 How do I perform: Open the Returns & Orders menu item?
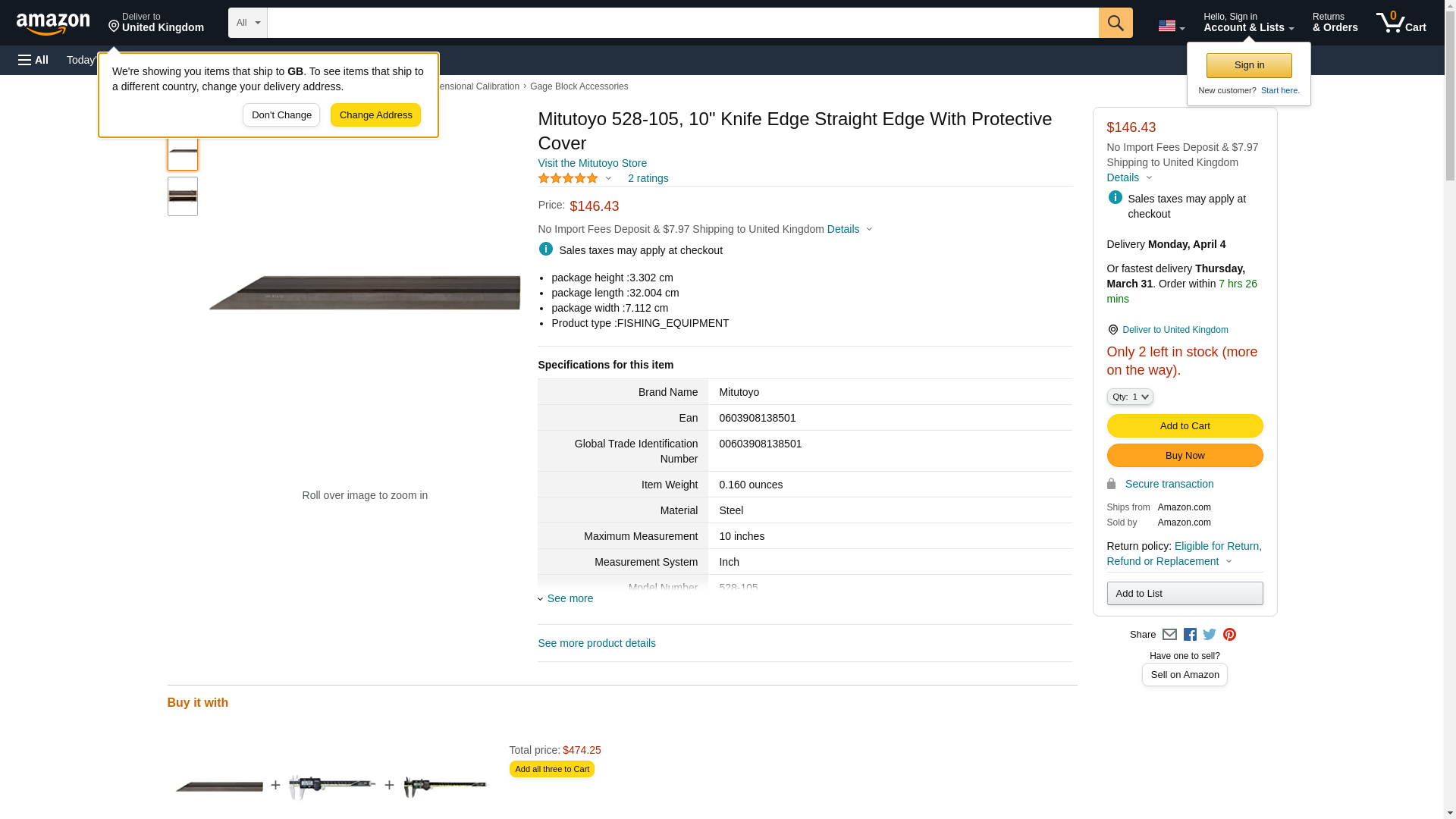(1335, 23)
